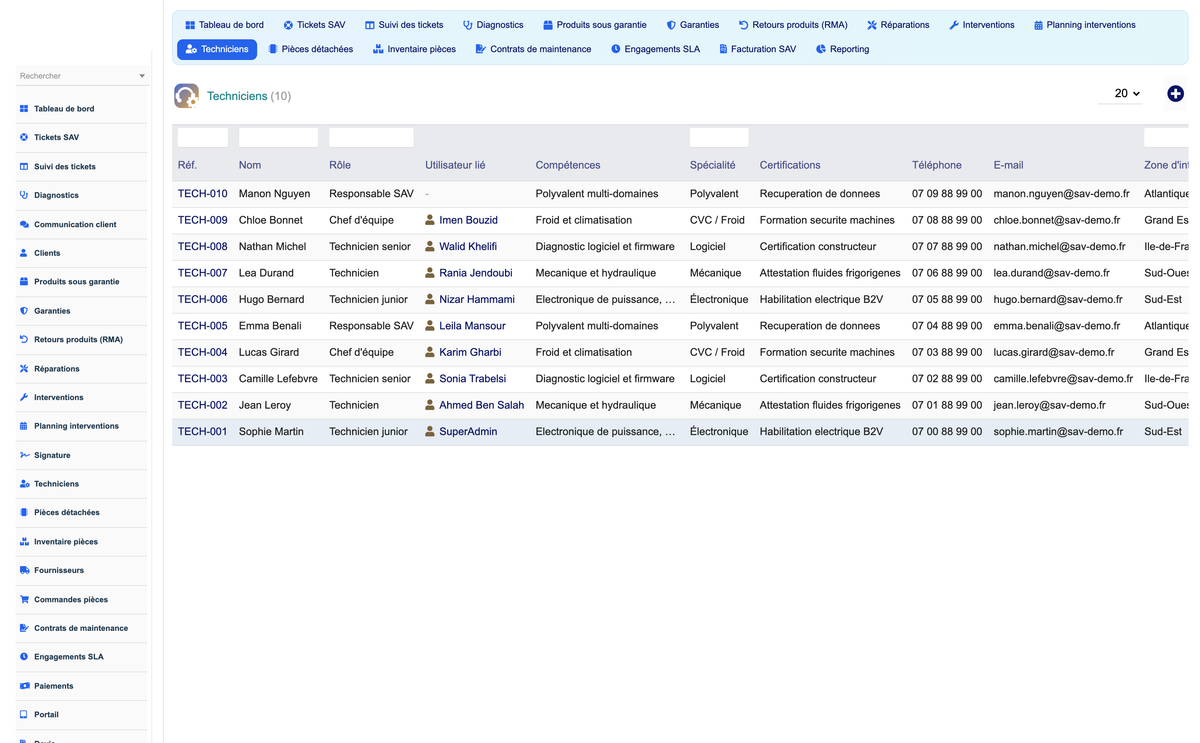Screen dimensions: 1200x743
Task: Open technician TECH-010 link
Action: click(203, 194)
